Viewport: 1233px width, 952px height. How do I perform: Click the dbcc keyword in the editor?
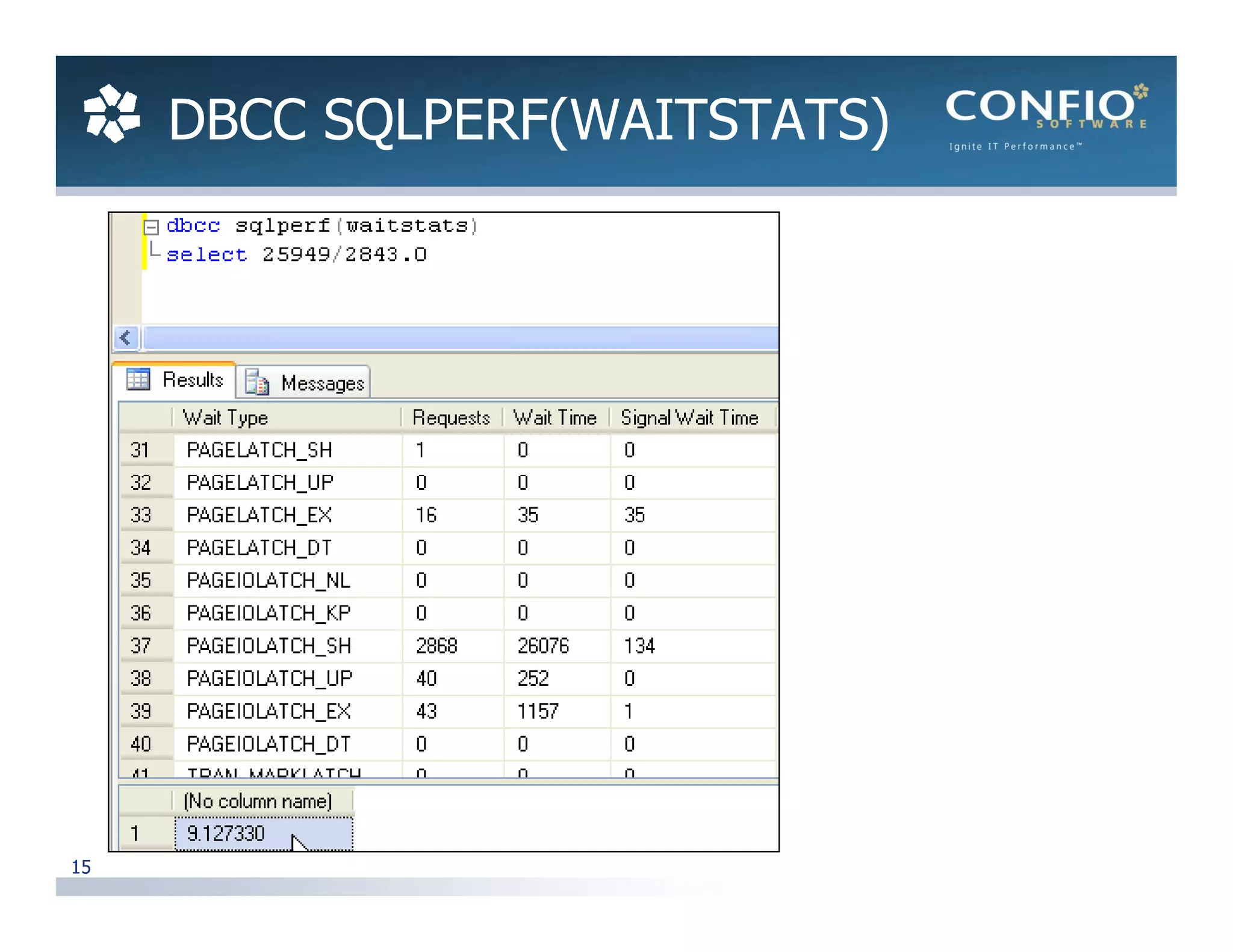193,226
